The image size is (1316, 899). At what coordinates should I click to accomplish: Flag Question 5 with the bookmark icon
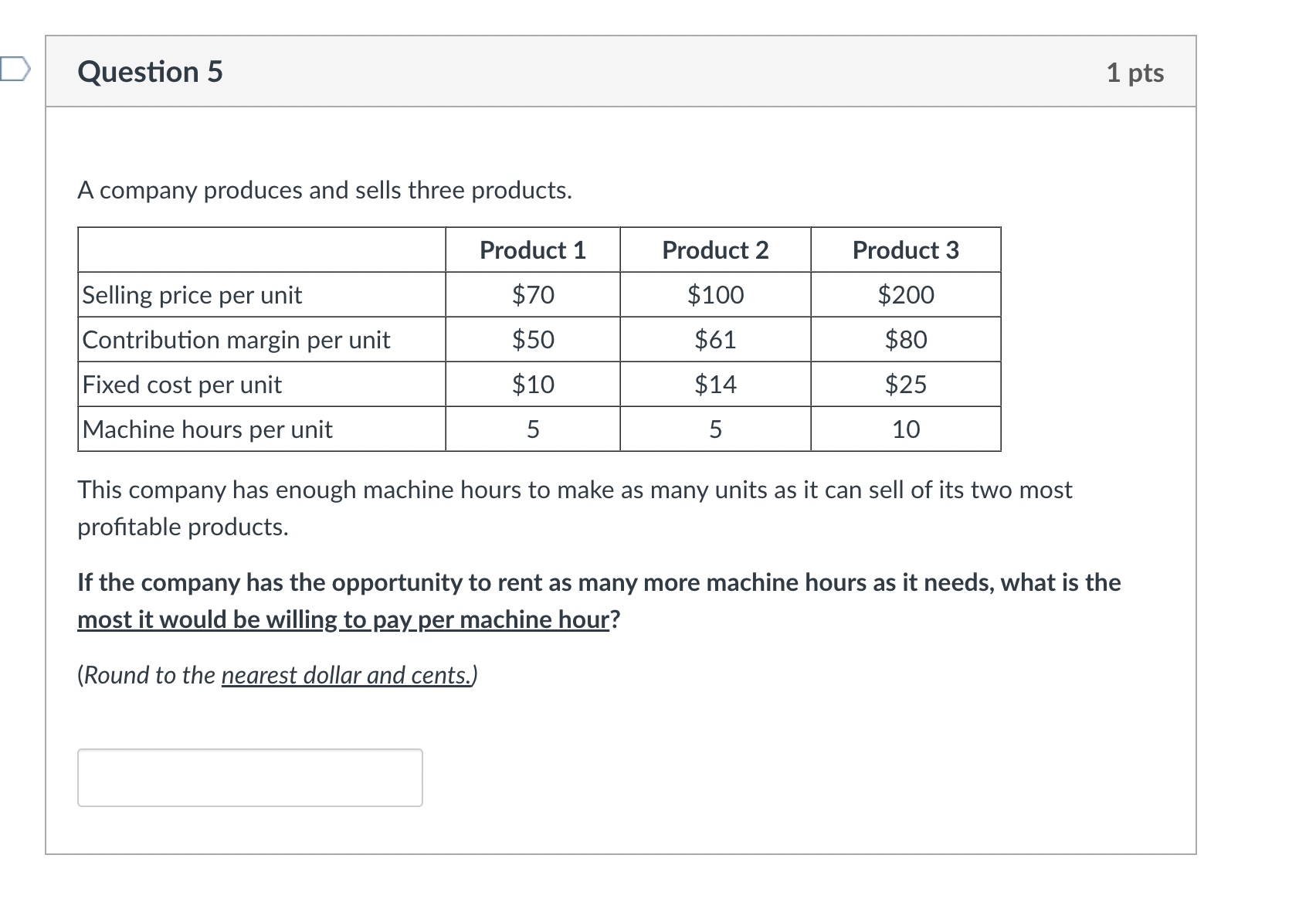[14, 69]
